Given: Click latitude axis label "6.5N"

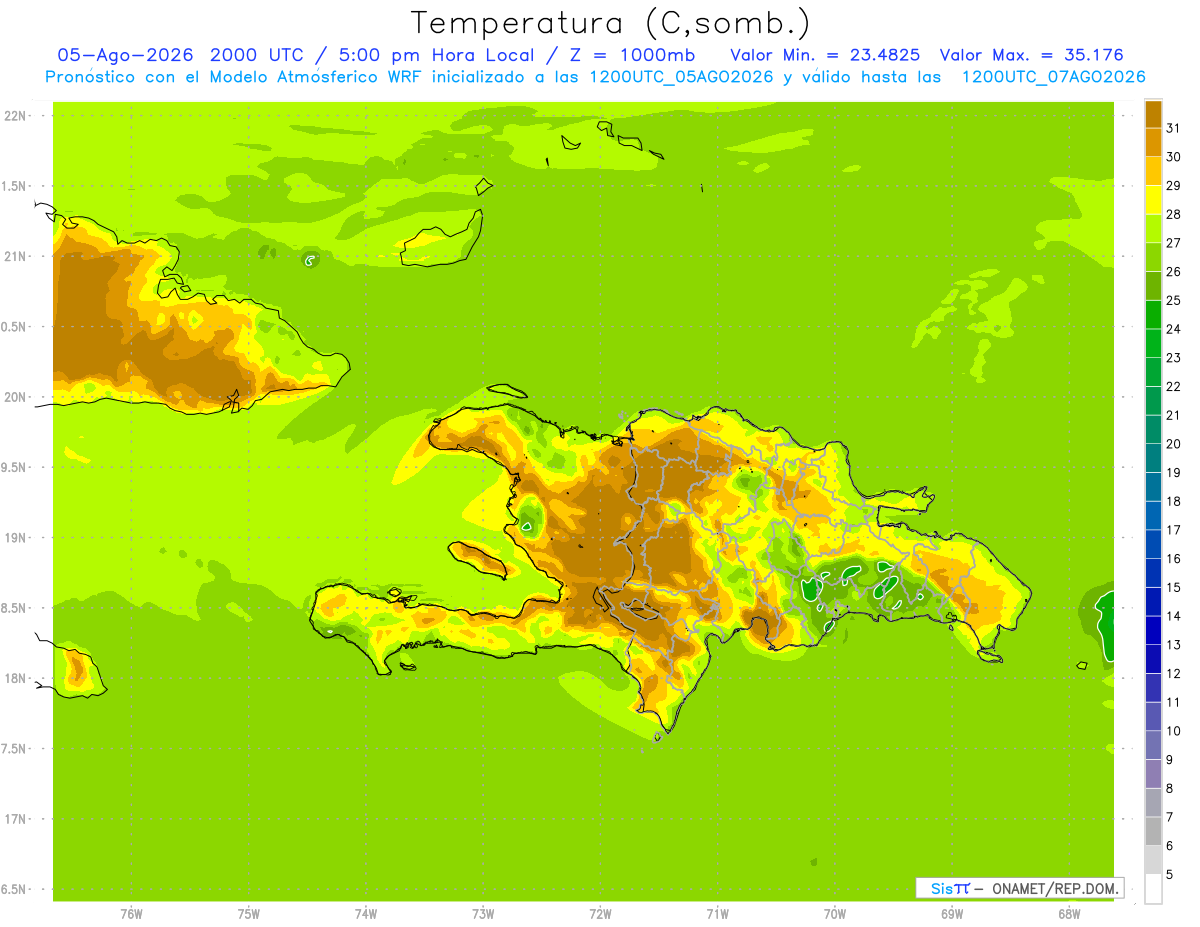Looking at the screenshot, I should 15,890.
